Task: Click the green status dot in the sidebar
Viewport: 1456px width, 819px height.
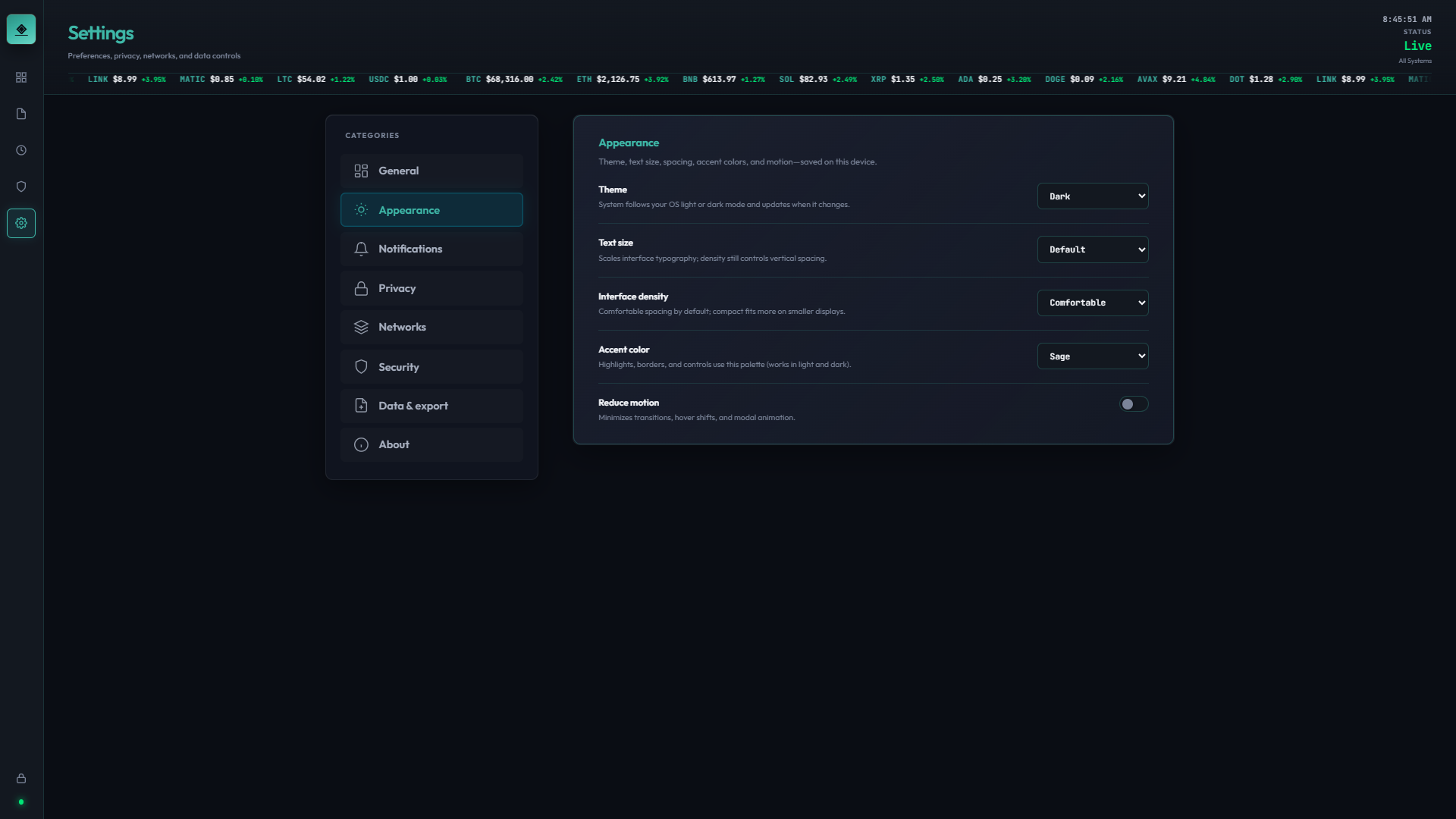Action: point(21,802)
